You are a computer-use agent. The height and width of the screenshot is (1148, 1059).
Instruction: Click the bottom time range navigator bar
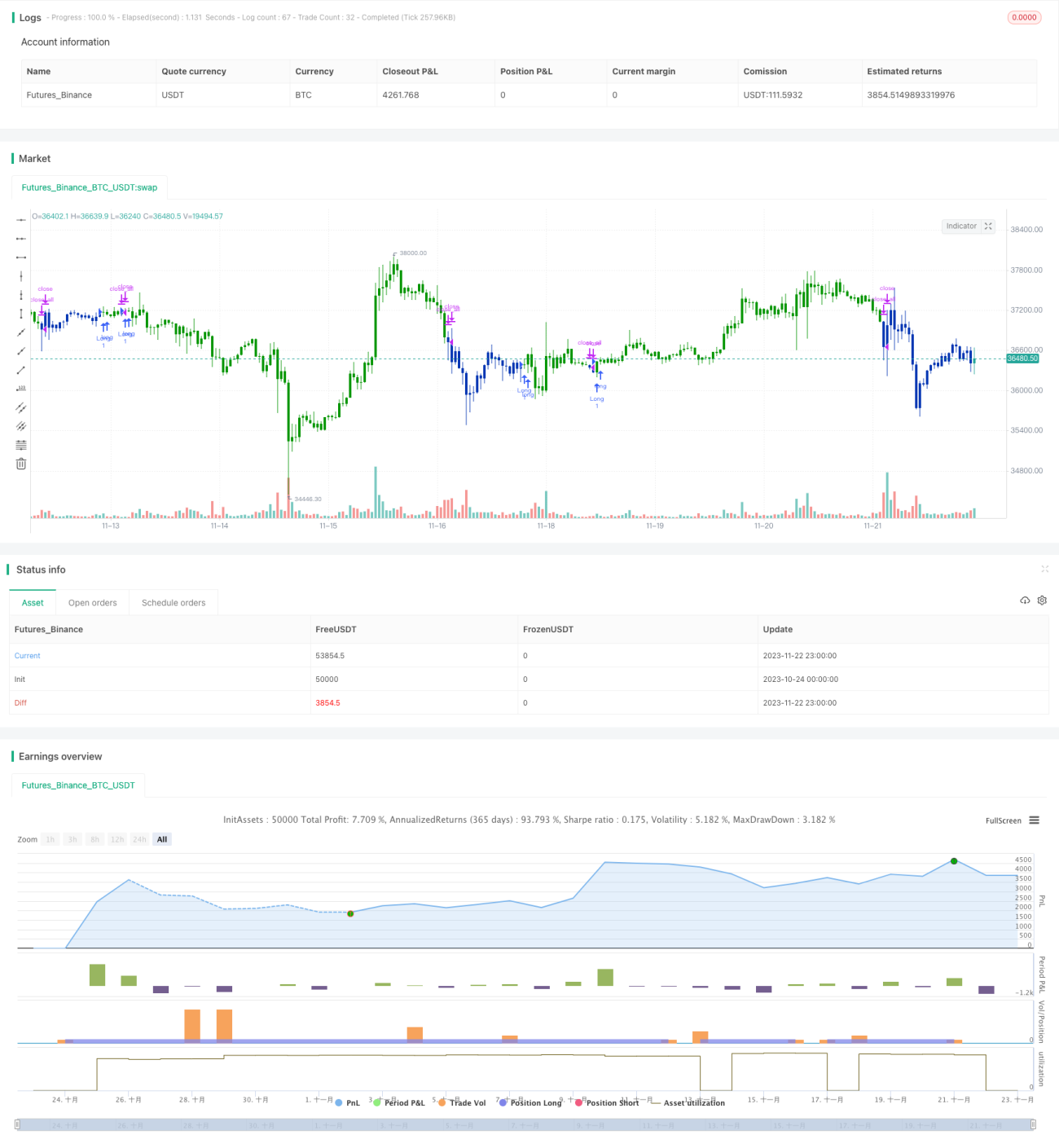pyautogui.click(x=525, y=1124)
